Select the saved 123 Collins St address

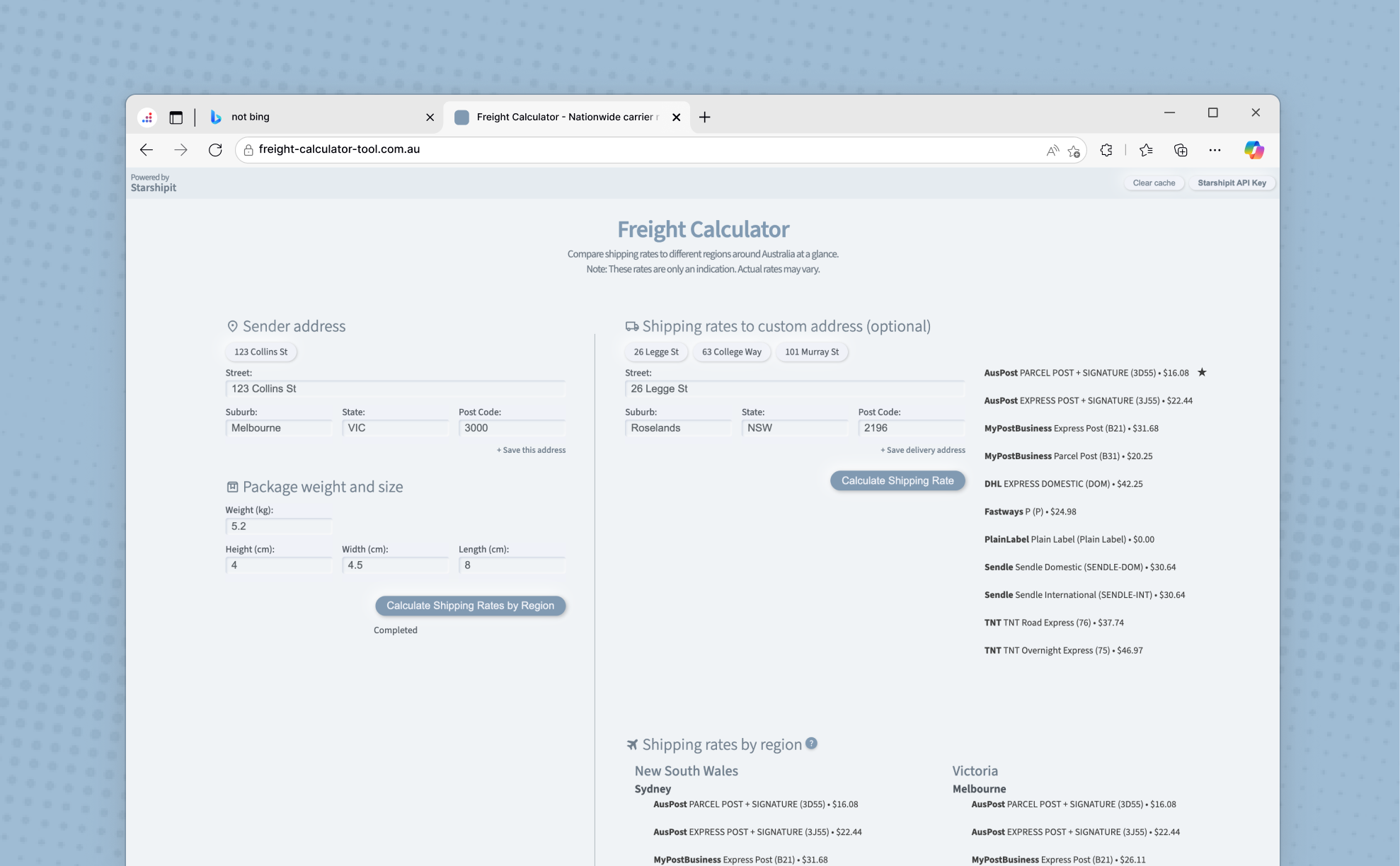(261, 352)
